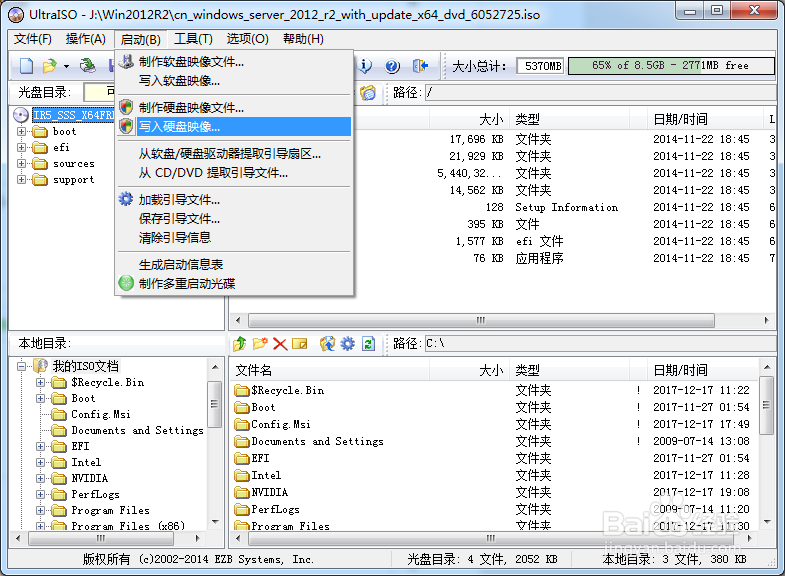785x576 pixels.
Task: Expand the PerfLogs node in local tree
Action: (x=41, y=494)
